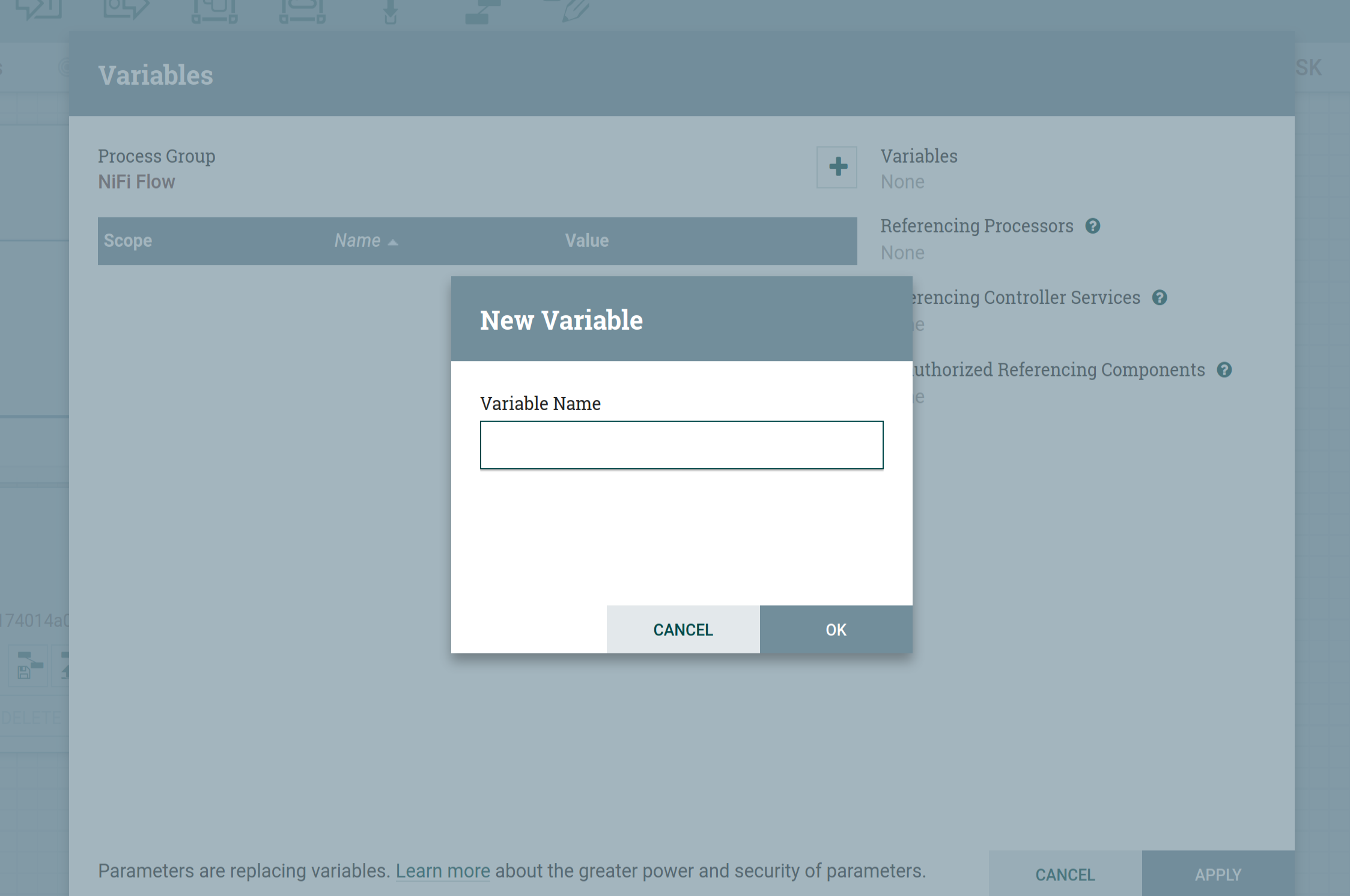This screenshot has width=1350, height=896.
Task: Select the Remote Process Group toolbar icon
Action: click(x=302, y=11)
